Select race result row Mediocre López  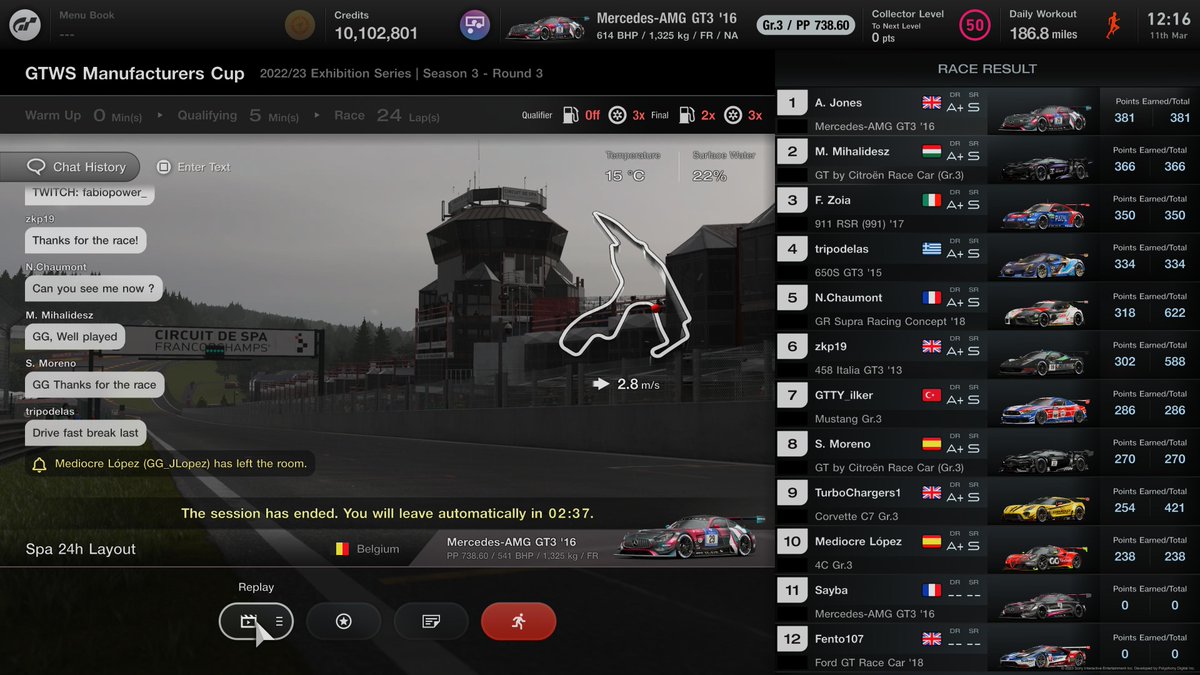click(987, 550)
